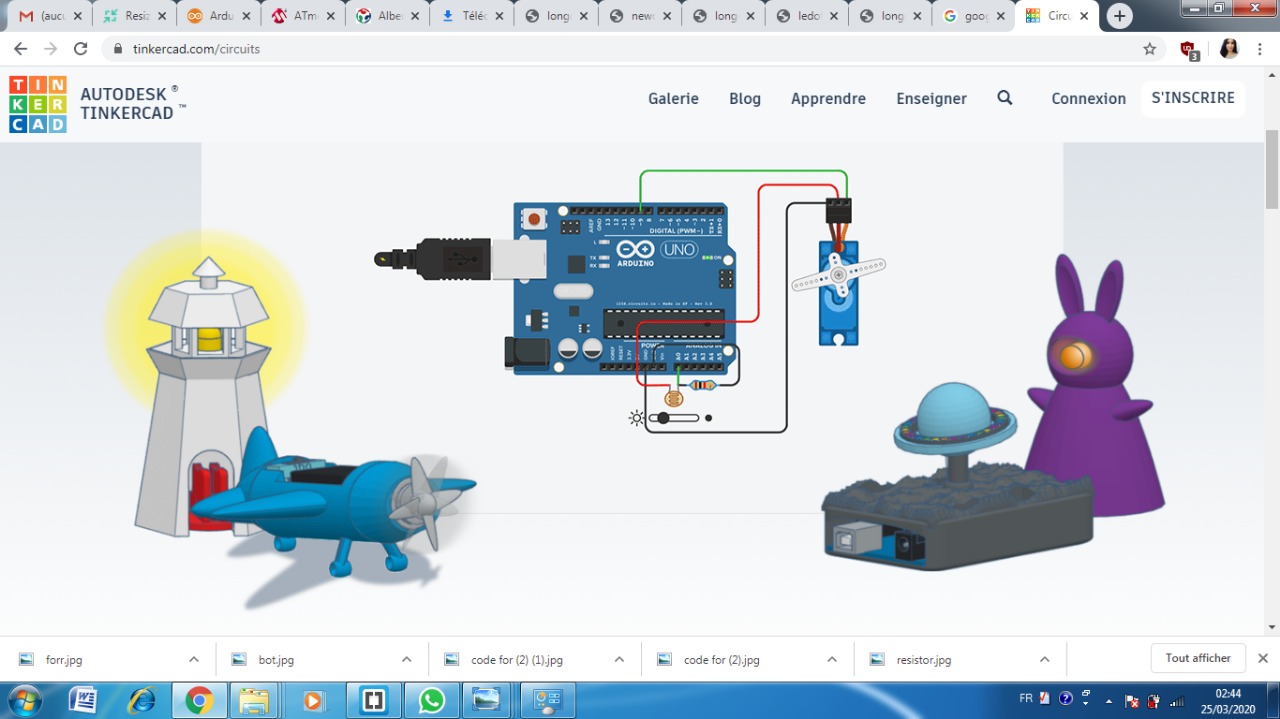Click the Tout afficher downloads button
The height and width of the screenshot is (719, 1280).
coord(1198,658)
